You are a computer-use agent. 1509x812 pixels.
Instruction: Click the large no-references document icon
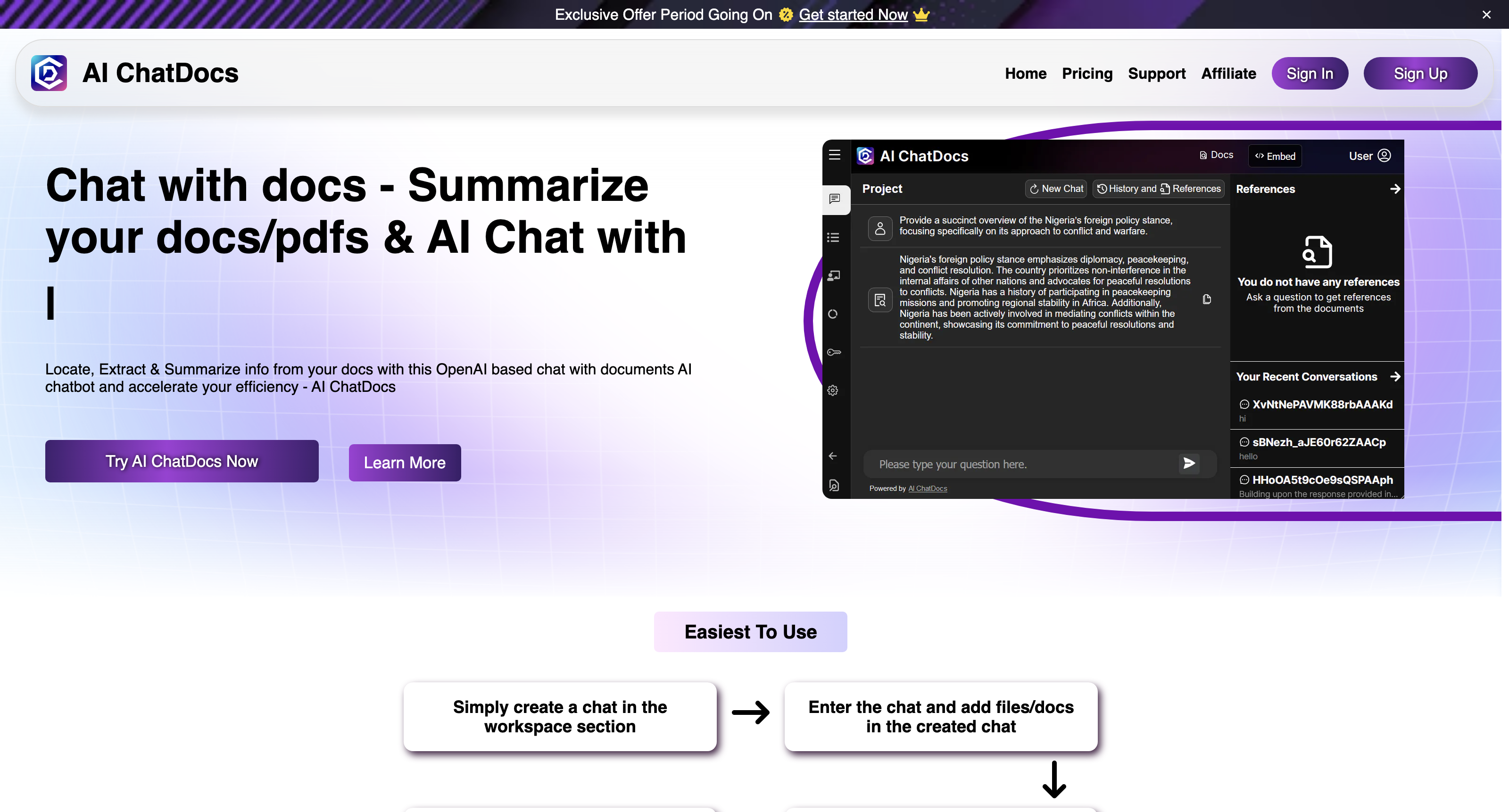[x=1317, y=252]
